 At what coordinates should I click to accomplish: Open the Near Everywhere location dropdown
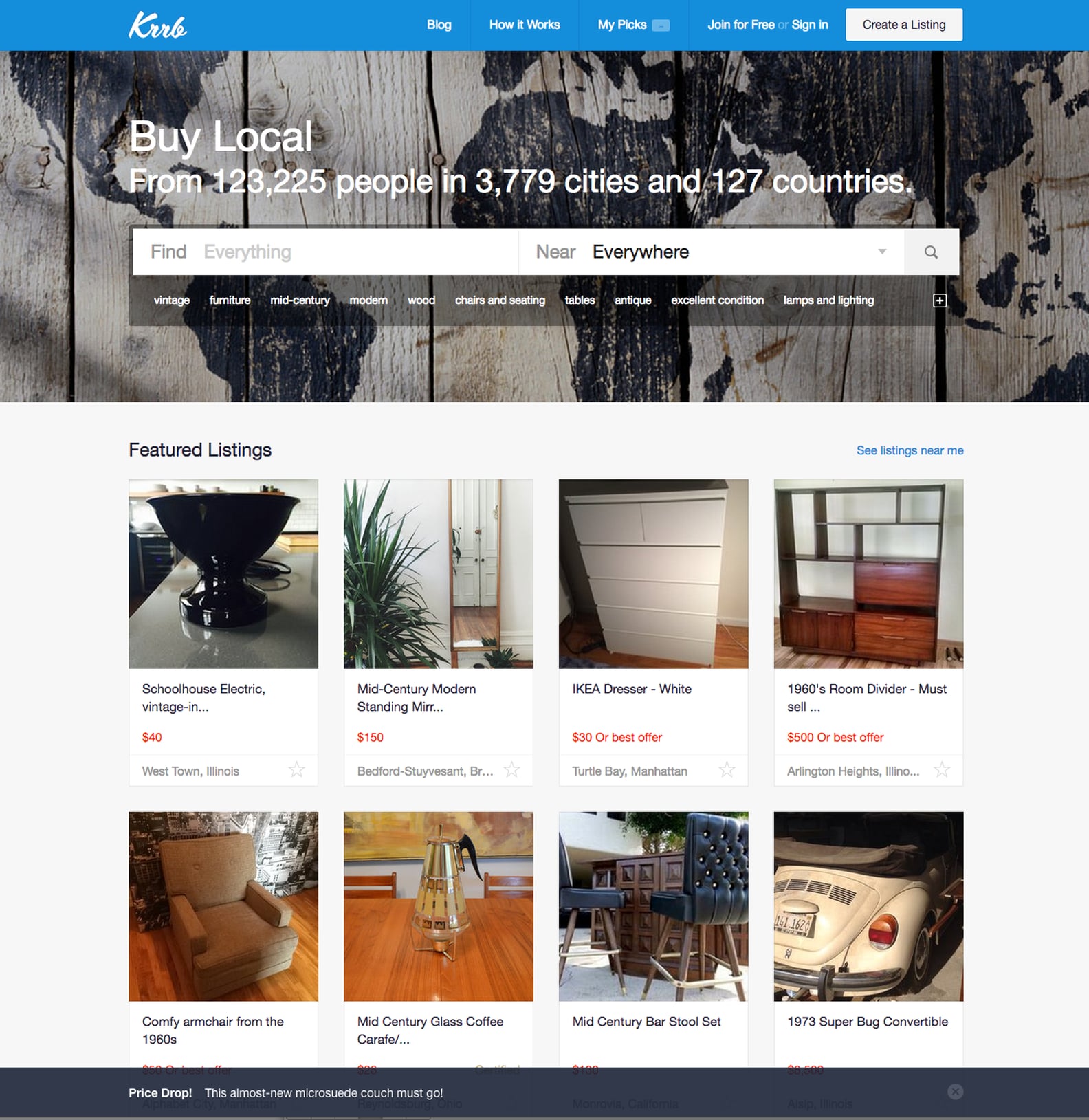(712, 252)
